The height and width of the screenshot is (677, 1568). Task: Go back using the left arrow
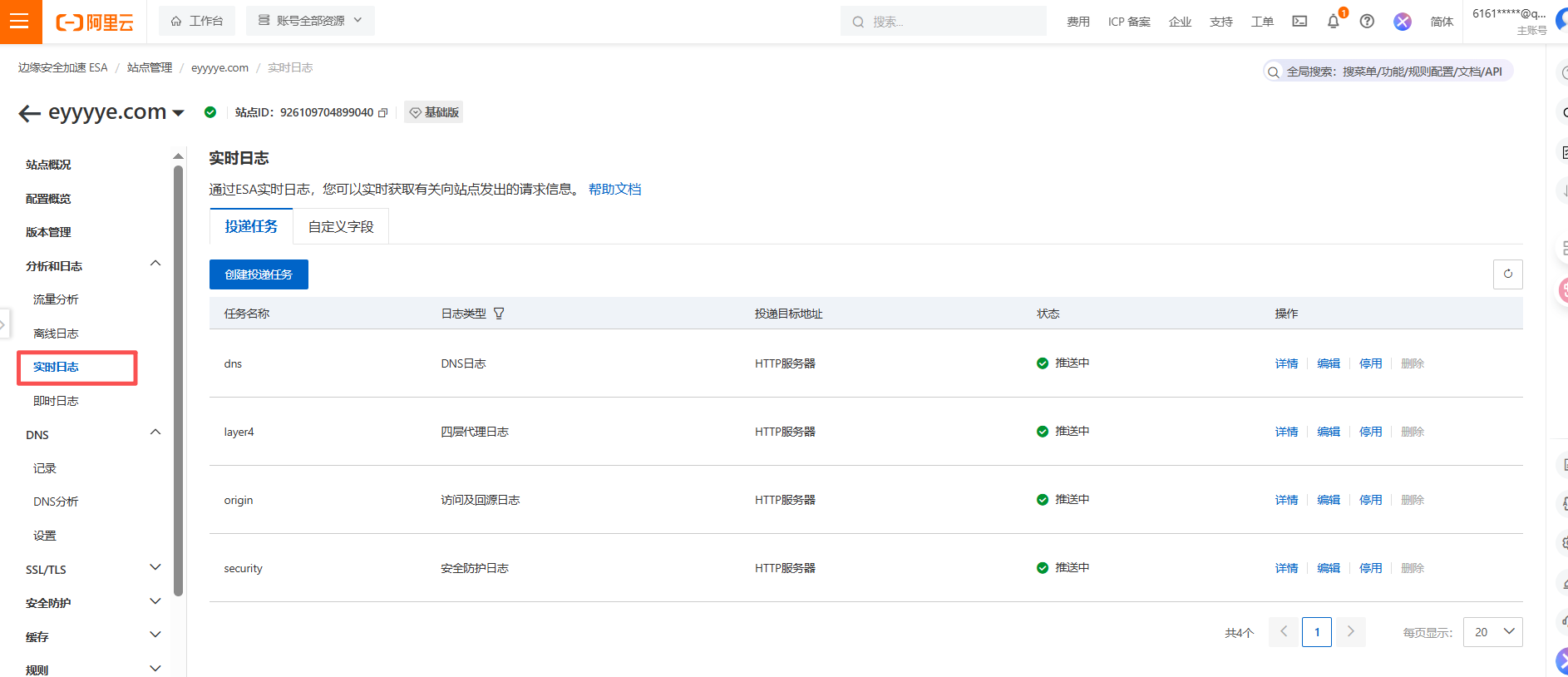click(x=29, y=114)
